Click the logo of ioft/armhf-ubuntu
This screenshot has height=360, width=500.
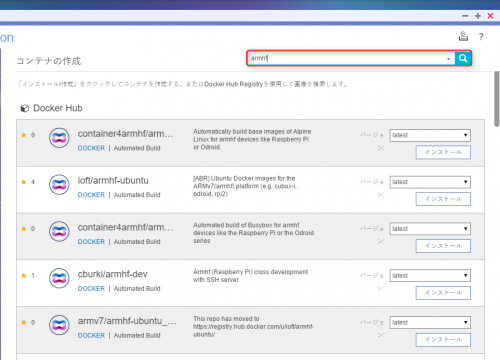pos(59,184)
